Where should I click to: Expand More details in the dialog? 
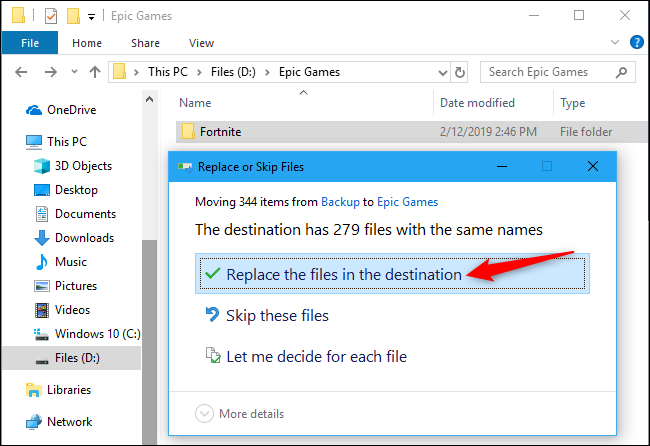click(x=240, y=414)
